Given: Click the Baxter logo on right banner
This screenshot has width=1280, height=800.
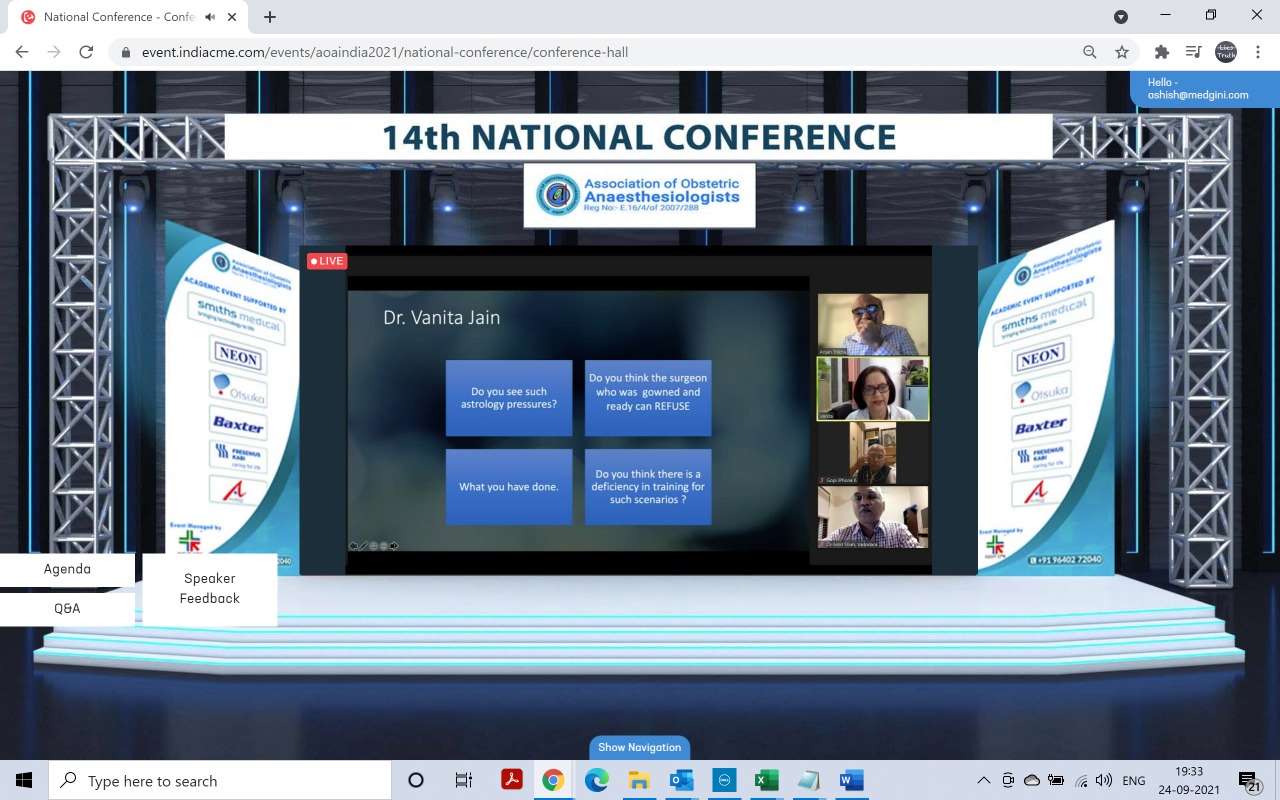Looking at the screenshot, I should coord(1040,427).
